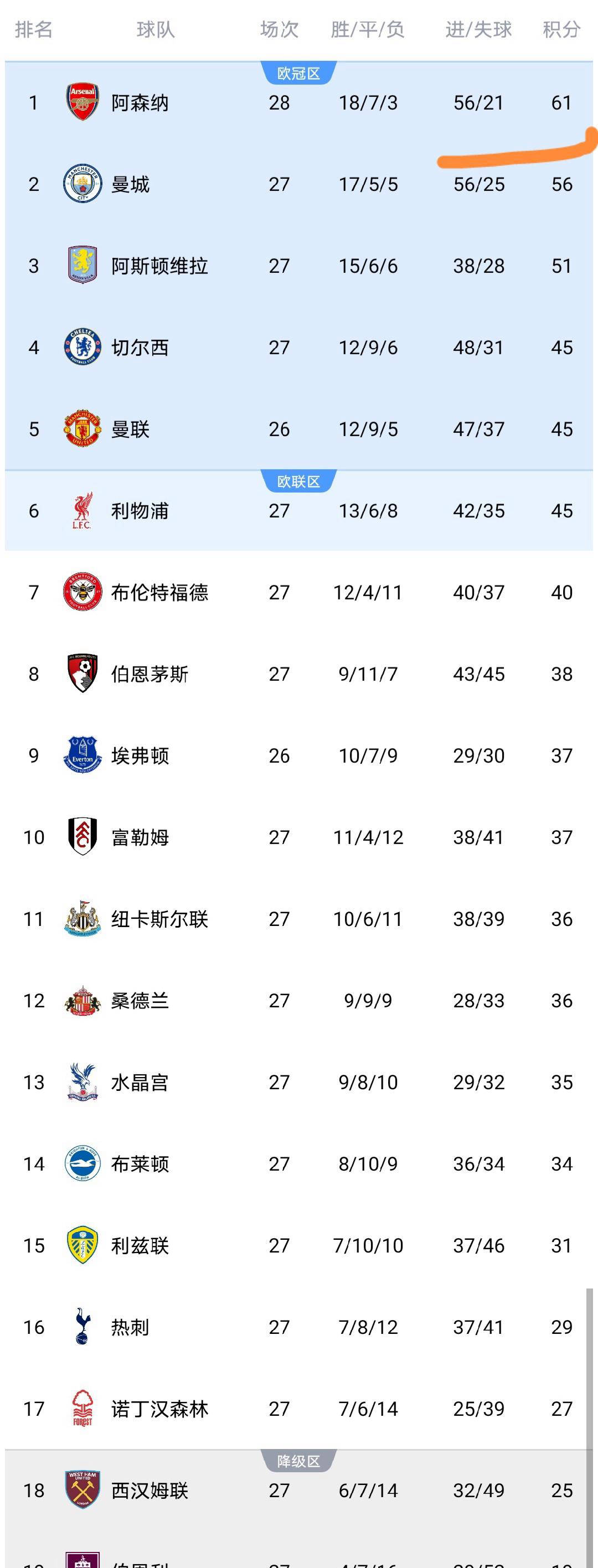Click the Arsenal club crest icon

coord(82,102)
